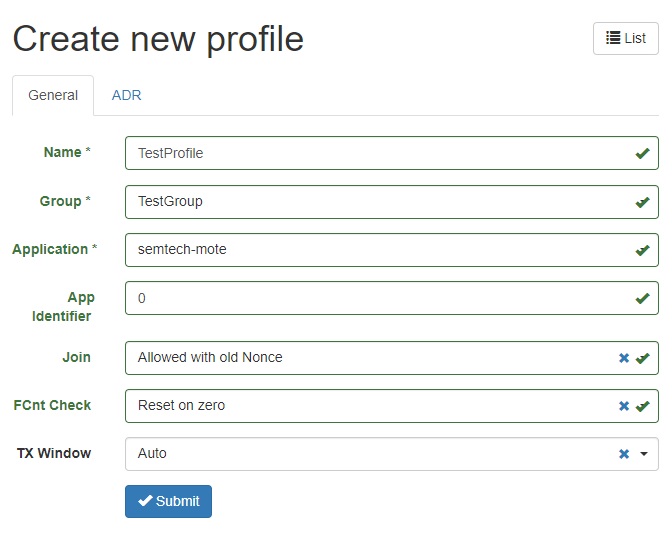
Task: Expand the TX Window dropdown arrow
Action: [644, 454]
